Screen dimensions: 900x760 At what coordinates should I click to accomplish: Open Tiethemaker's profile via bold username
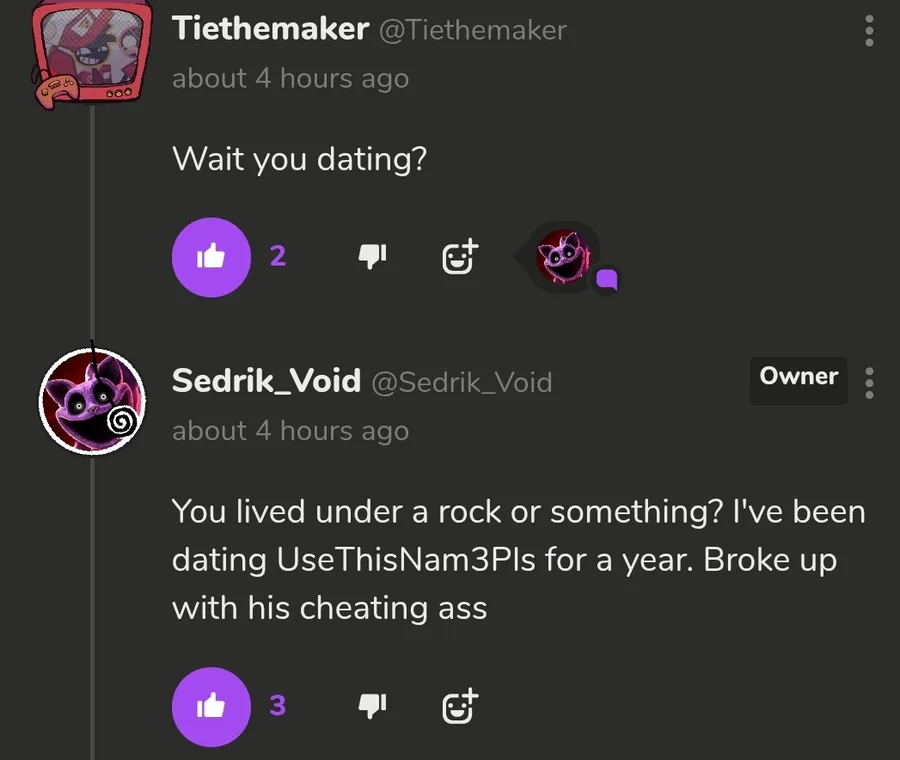pyautogui.click(x=270, y=29)
